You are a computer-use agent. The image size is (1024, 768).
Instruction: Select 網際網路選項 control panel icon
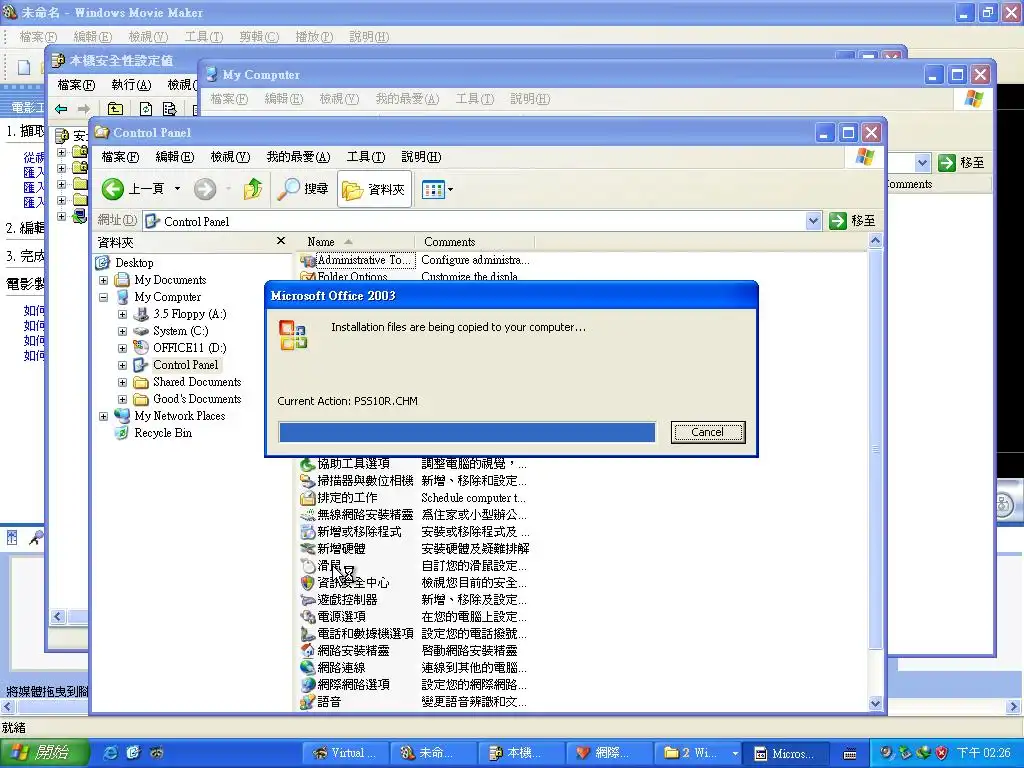coord(353,684)
